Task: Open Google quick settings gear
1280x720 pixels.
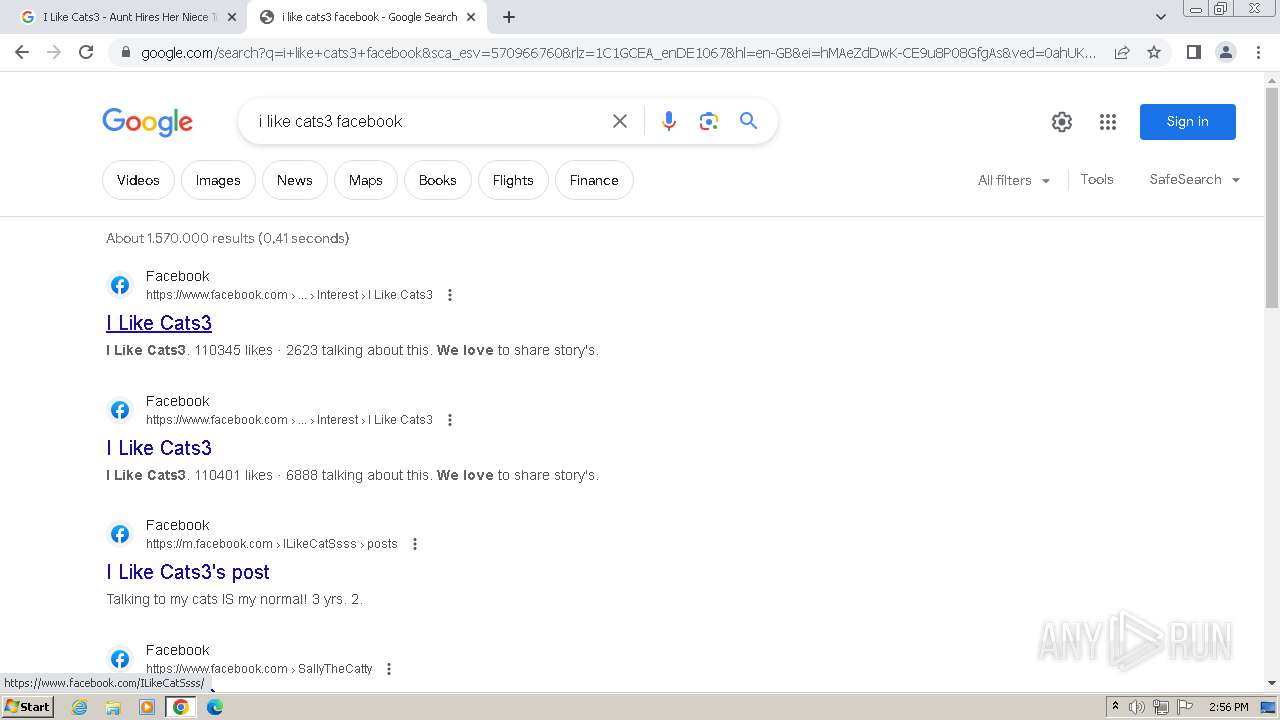Action: (1062, 122)
